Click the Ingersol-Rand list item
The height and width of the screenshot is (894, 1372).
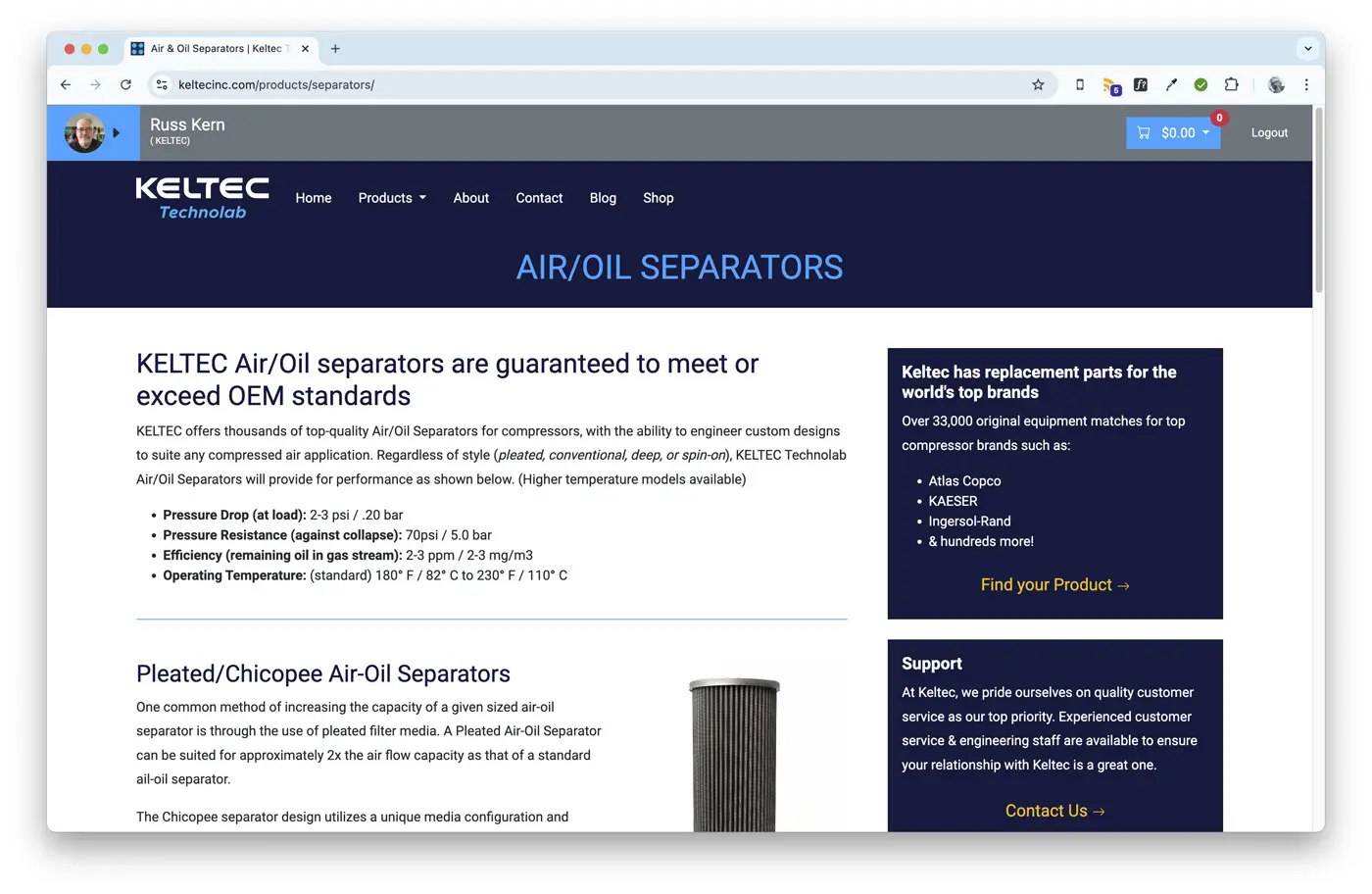point(969,521)
